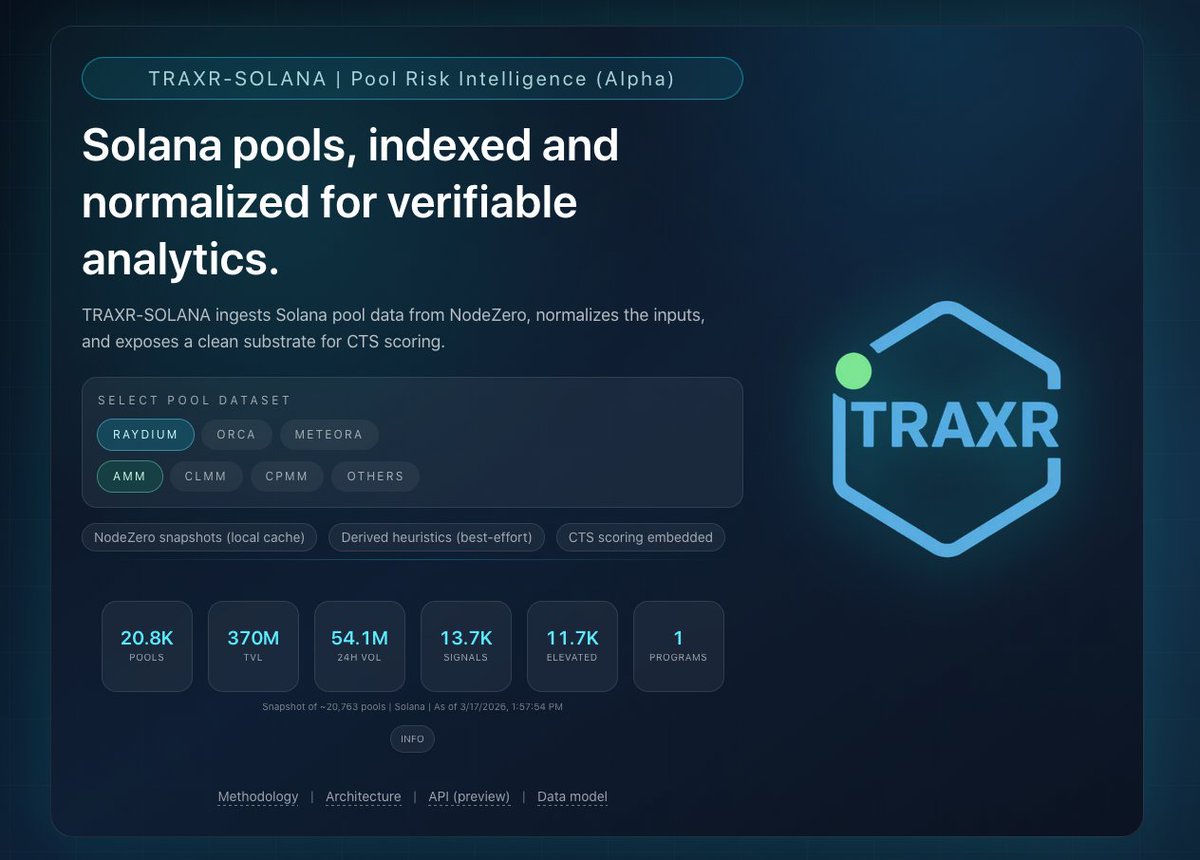1200x860 pixels.
Task: Choose the OTHERS pool type
Action: [375, 476]
